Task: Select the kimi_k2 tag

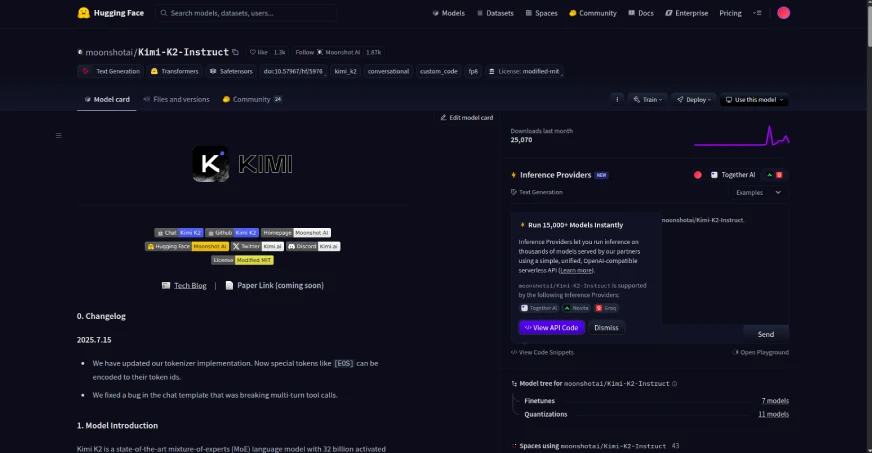Action: [x=345, y=71]
